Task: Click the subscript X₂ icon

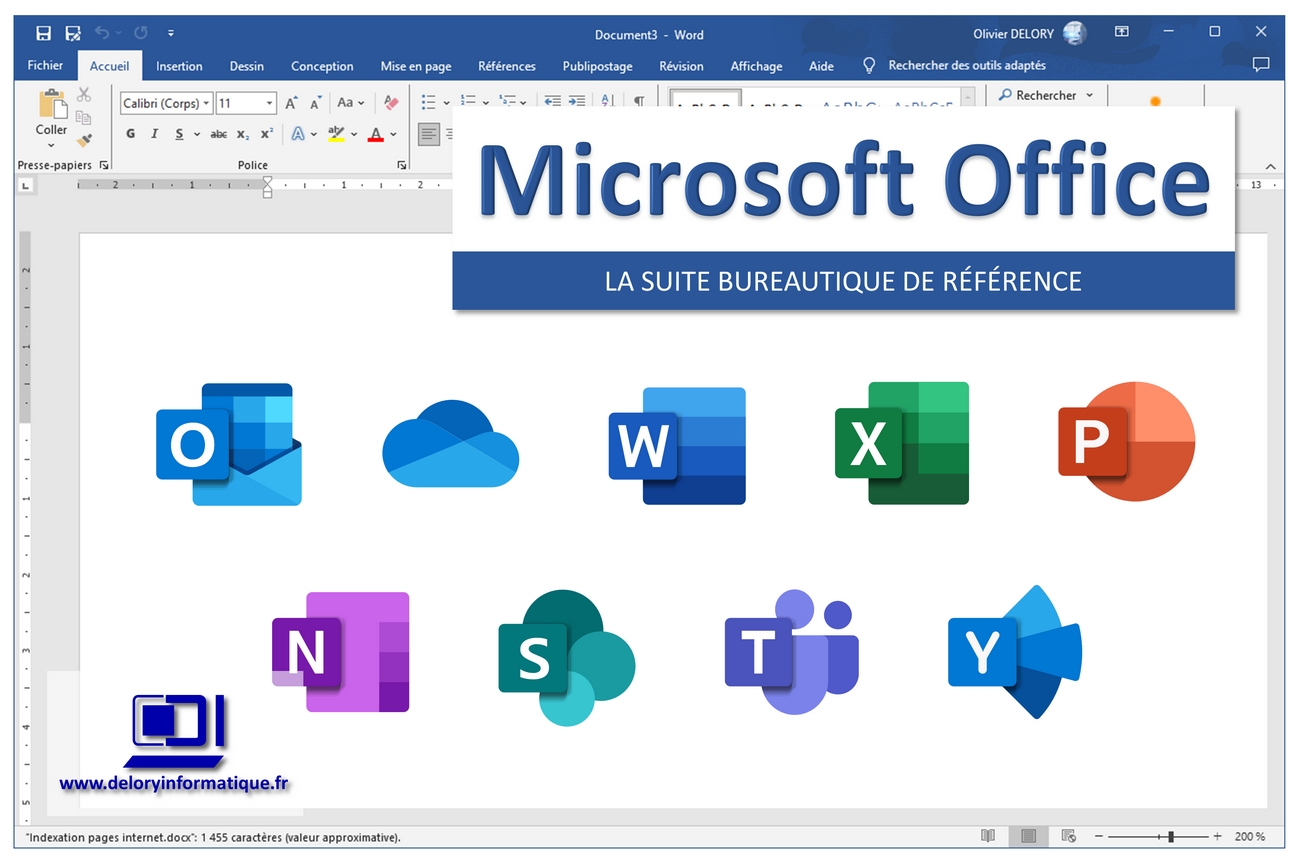Action: [243, 134]
